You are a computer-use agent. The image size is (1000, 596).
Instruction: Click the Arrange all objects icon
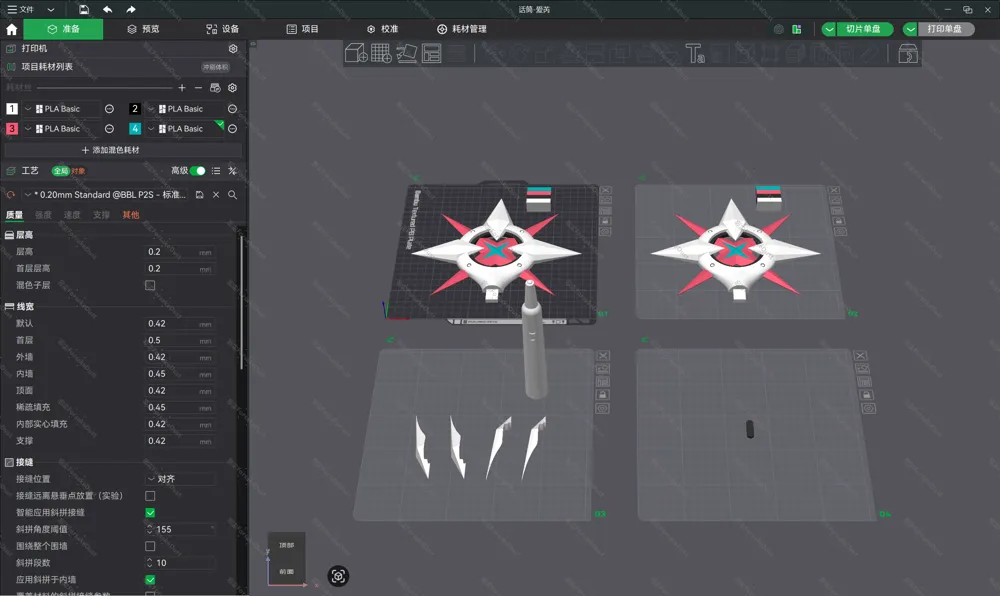[x=432, y=53]
